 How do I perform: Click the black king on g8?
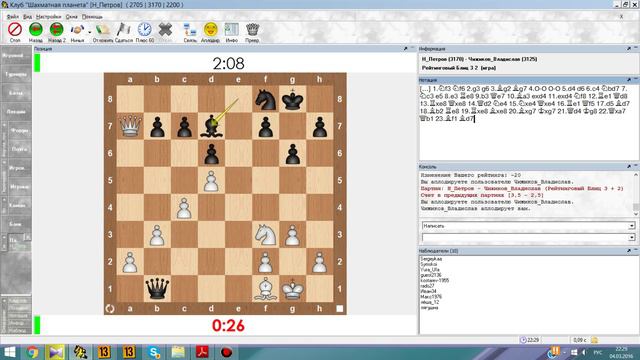[x=293, y=99]
